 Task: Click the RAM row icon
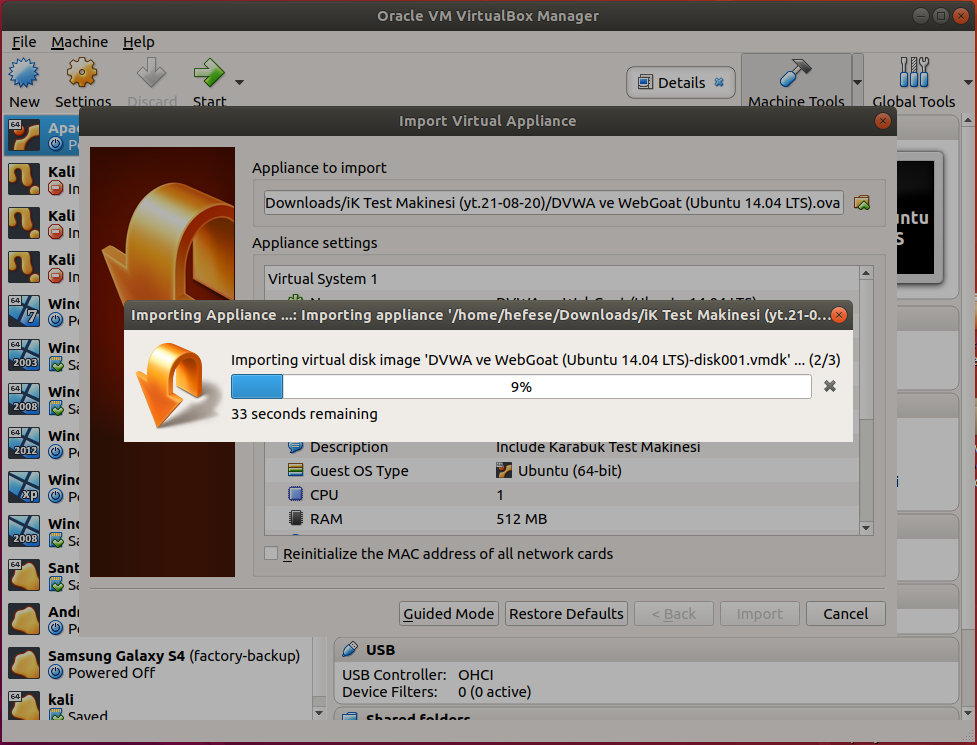(295, 518)
